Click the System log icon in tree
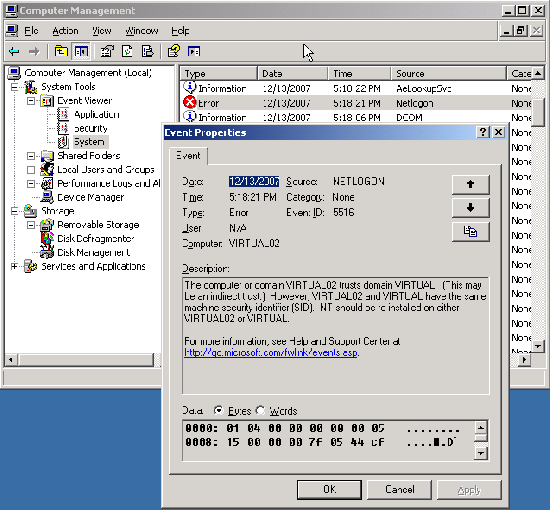The image size is (550, 510). pyautogui.click(x=63, y=142)
